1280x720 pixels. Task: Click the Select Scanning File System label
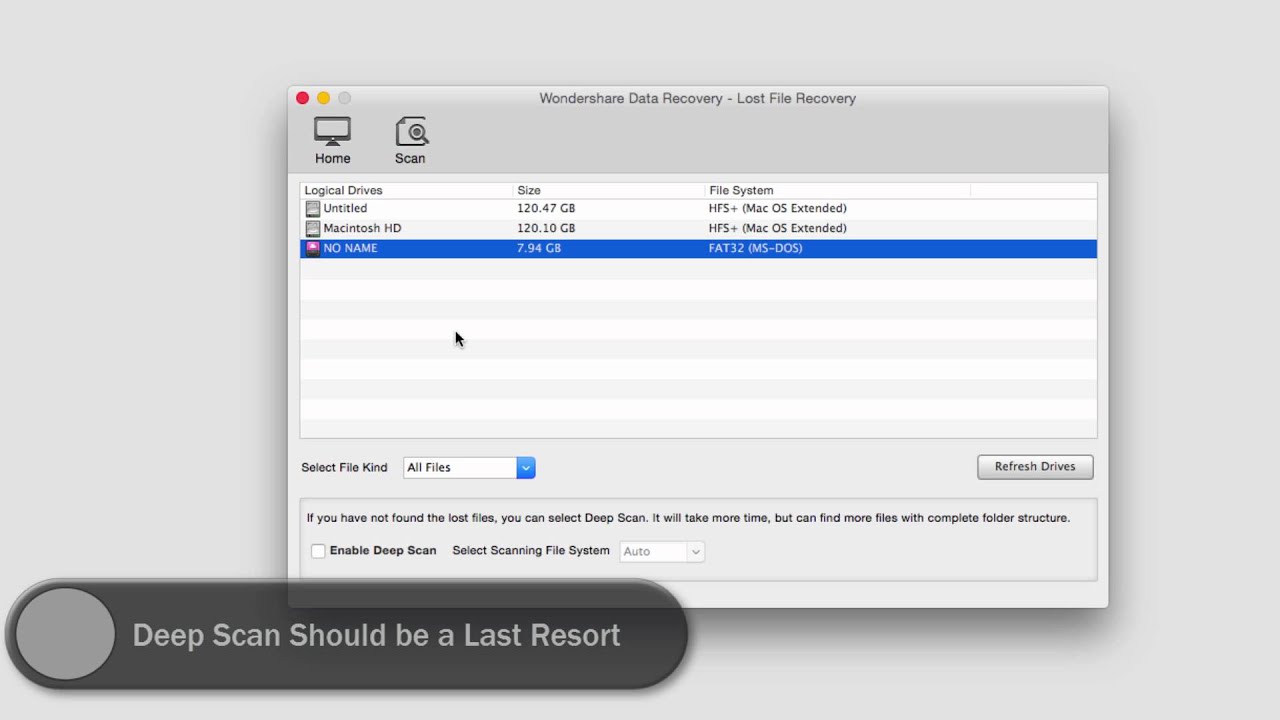click(531, 551)
